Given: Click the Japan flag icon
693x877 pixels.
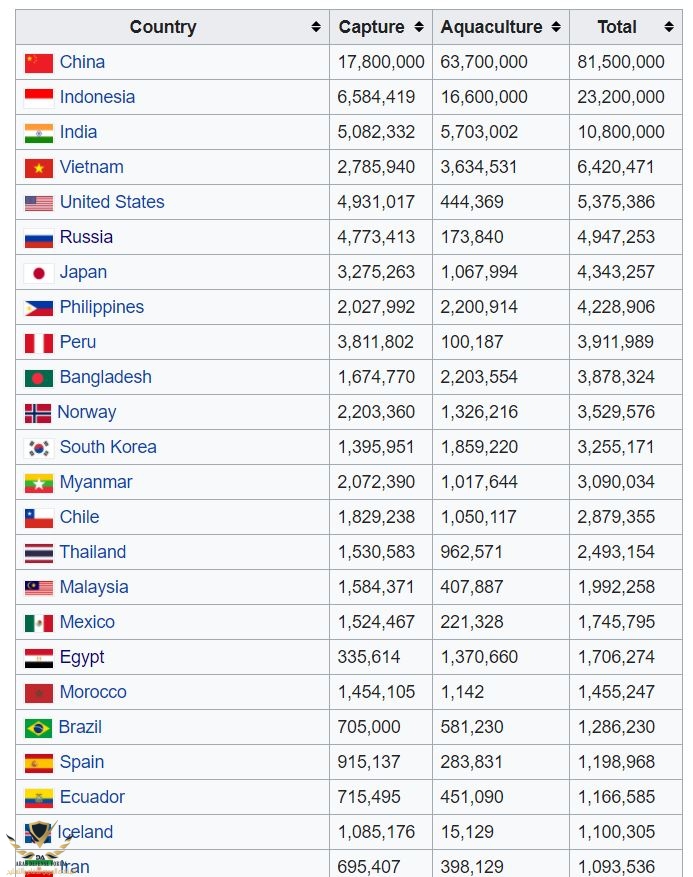Looking at the screenshot, I should pos(39,273).
